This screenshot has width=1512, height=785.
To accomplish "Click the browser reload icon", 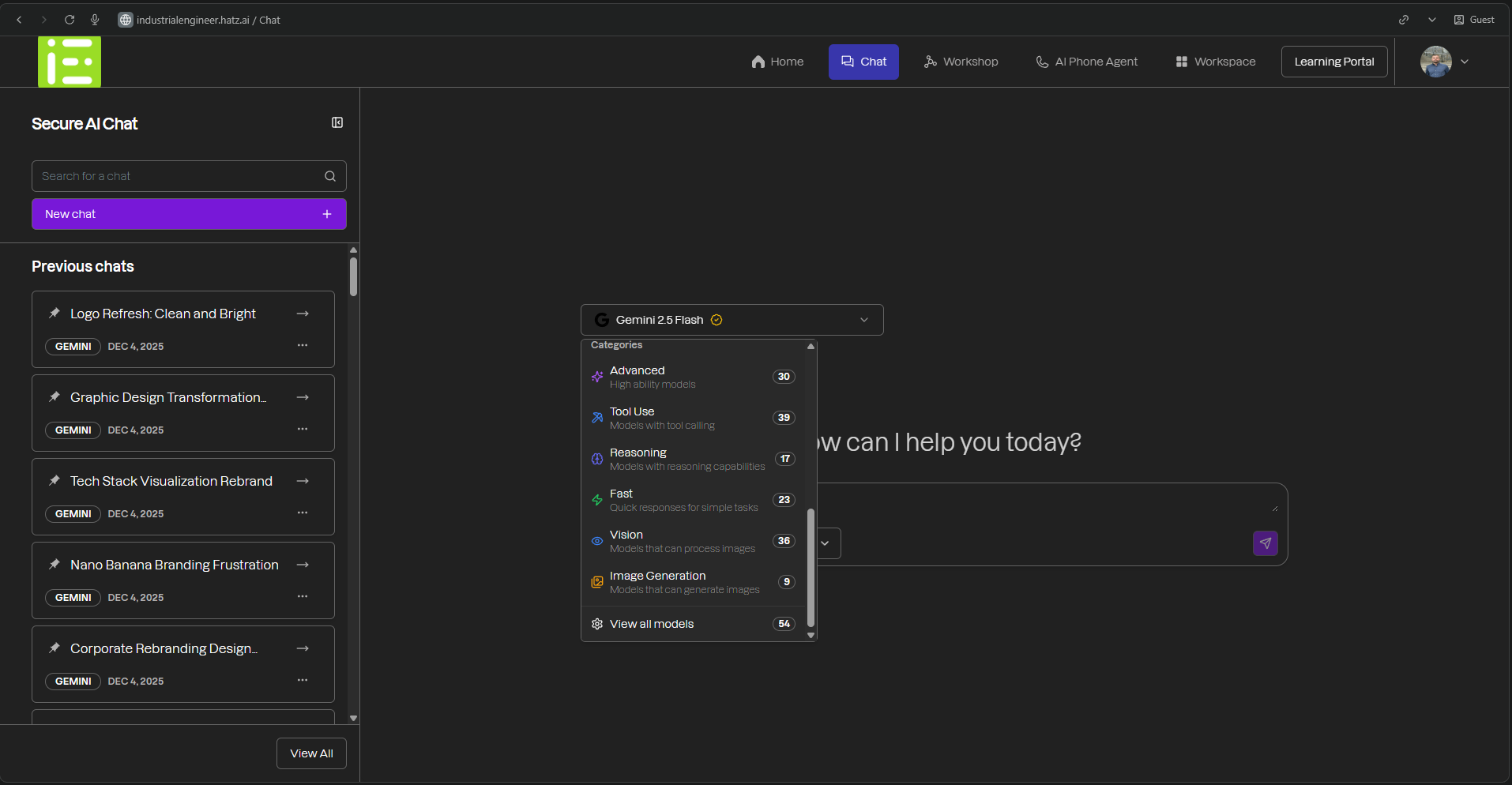I will pyautogui.click(x=70, y=20).
